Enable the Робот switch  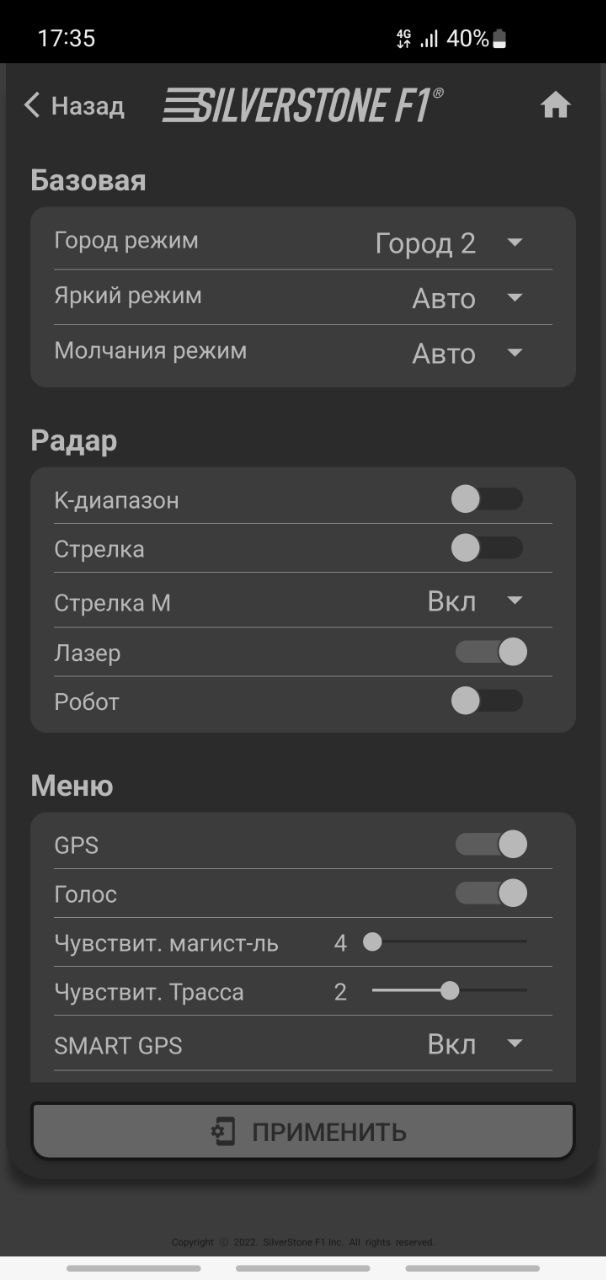(487, 701)
